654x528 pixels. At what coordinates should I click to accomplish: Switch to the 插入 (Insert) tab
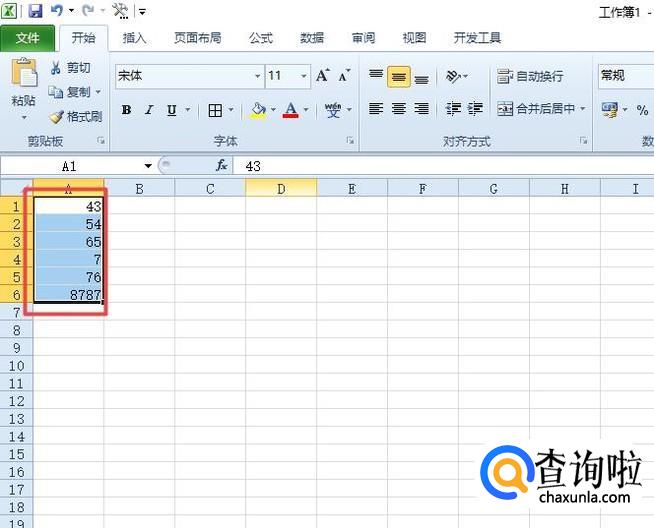coord(134,38)
